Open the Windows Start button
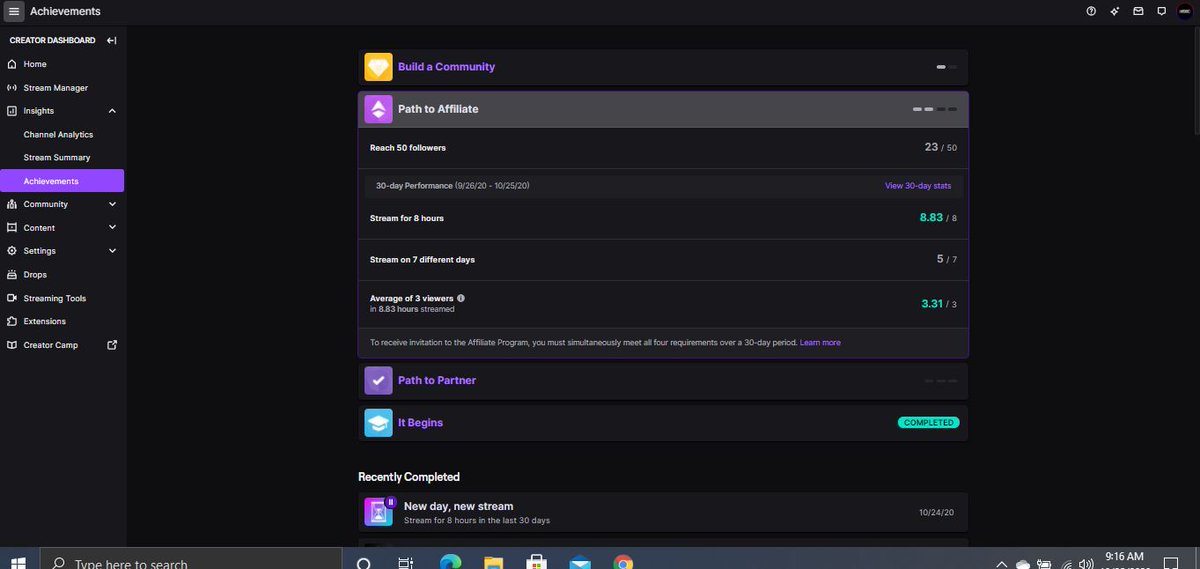 coord(18,563)
